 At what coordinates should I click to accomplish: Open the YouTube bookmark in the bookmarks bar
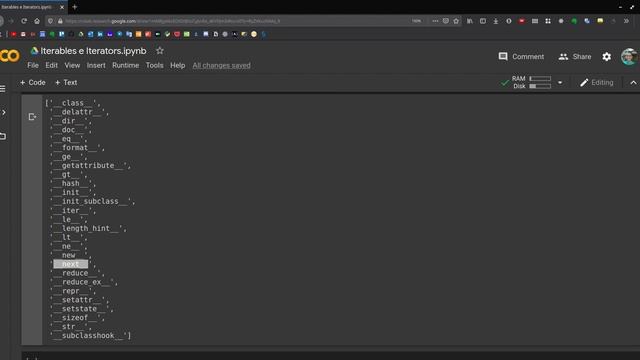point(13,34)
